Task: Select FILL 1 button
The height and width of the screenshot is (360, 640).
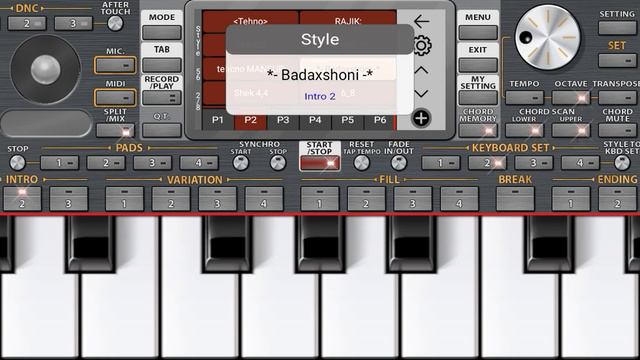Action: tap(320, 198)
